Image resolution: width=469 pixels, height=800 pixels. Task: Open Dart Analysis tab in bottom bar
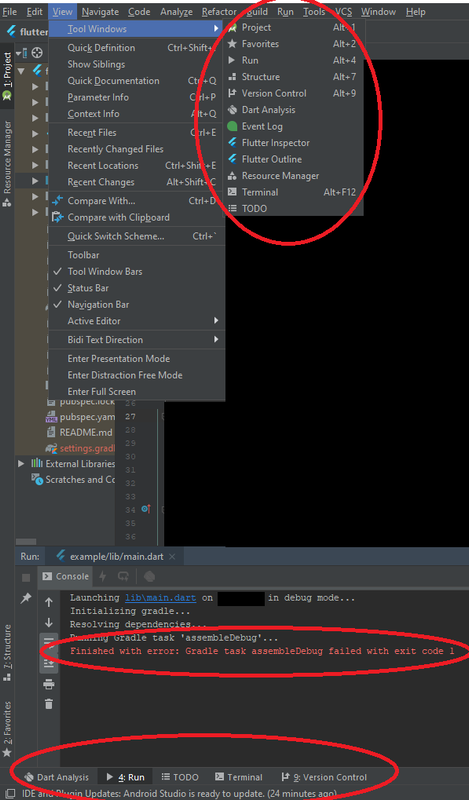tap(57, 777)
